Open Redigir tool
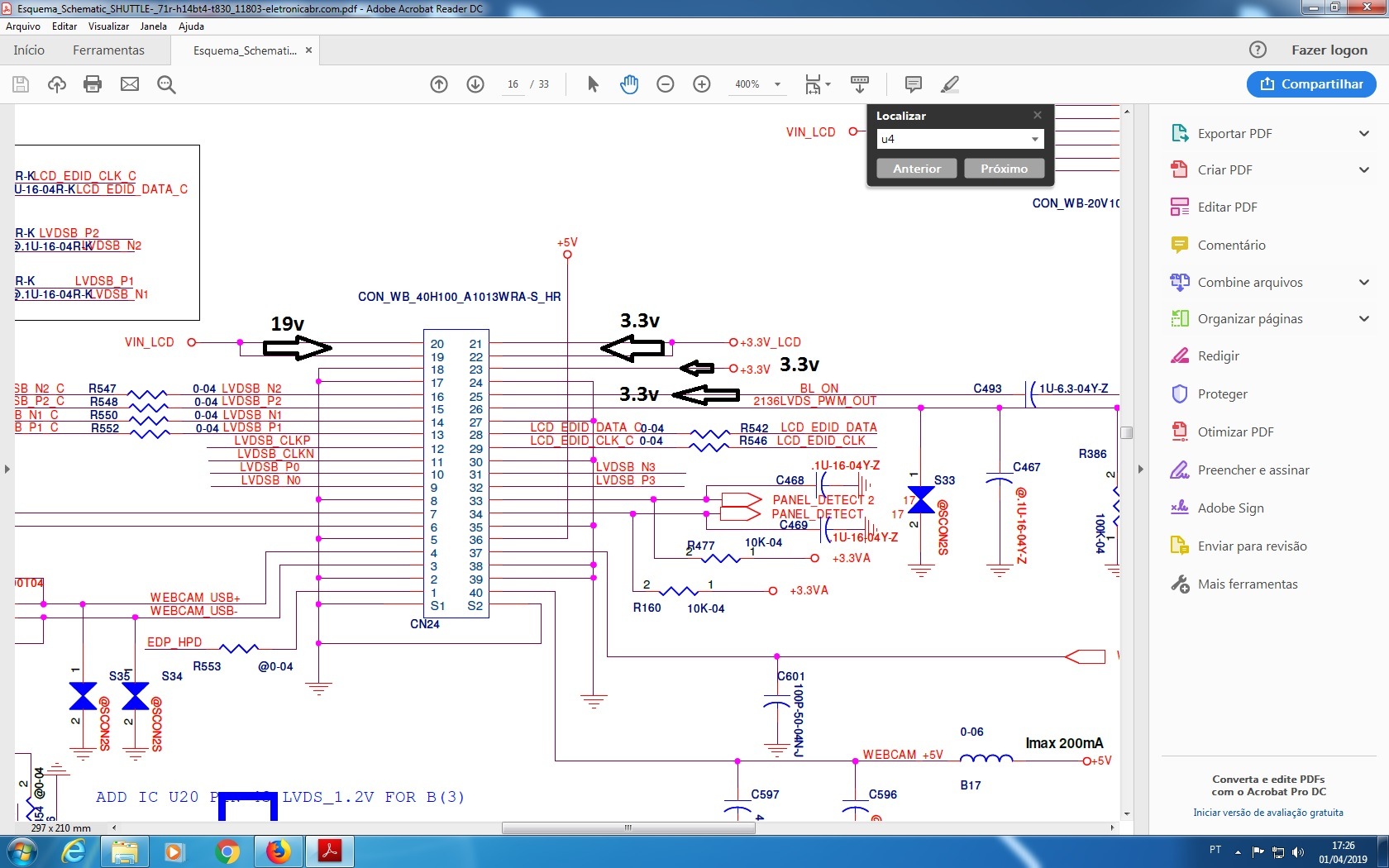 tap(1218, 355)
